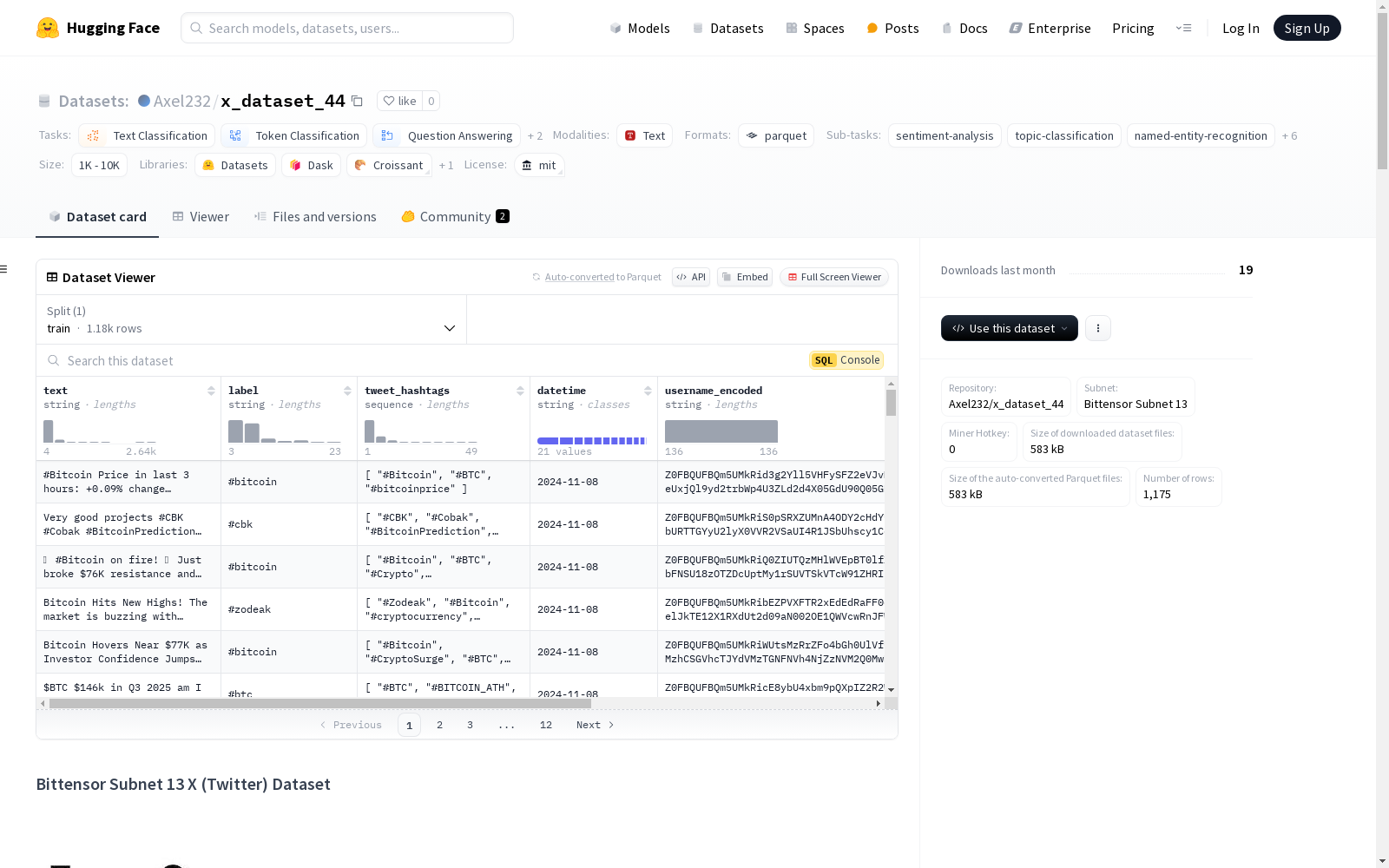
Task: Click the Croissant library tag
Action: [389, 165]
